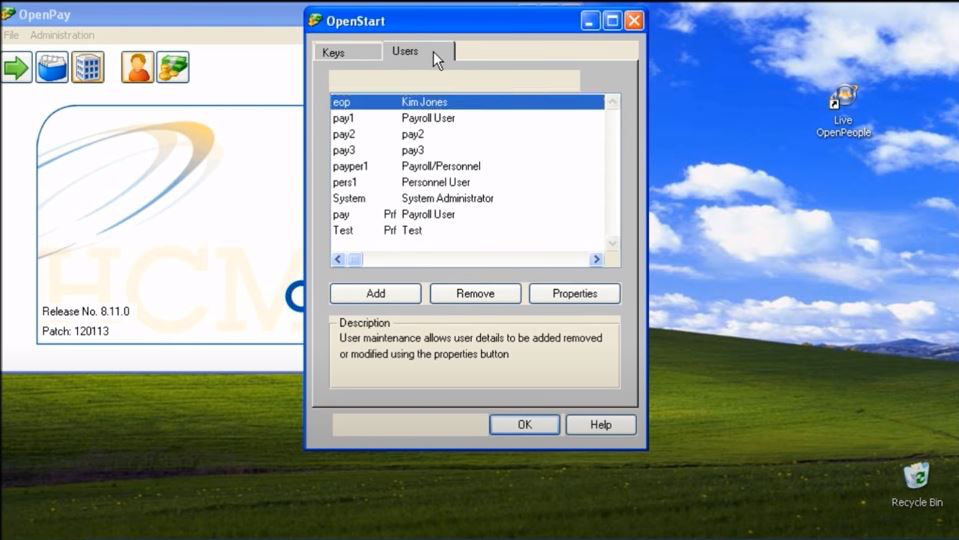This screenshot has width=959, height=540.
Task: Click user list scroll down arrow
Action: [612, 243]
